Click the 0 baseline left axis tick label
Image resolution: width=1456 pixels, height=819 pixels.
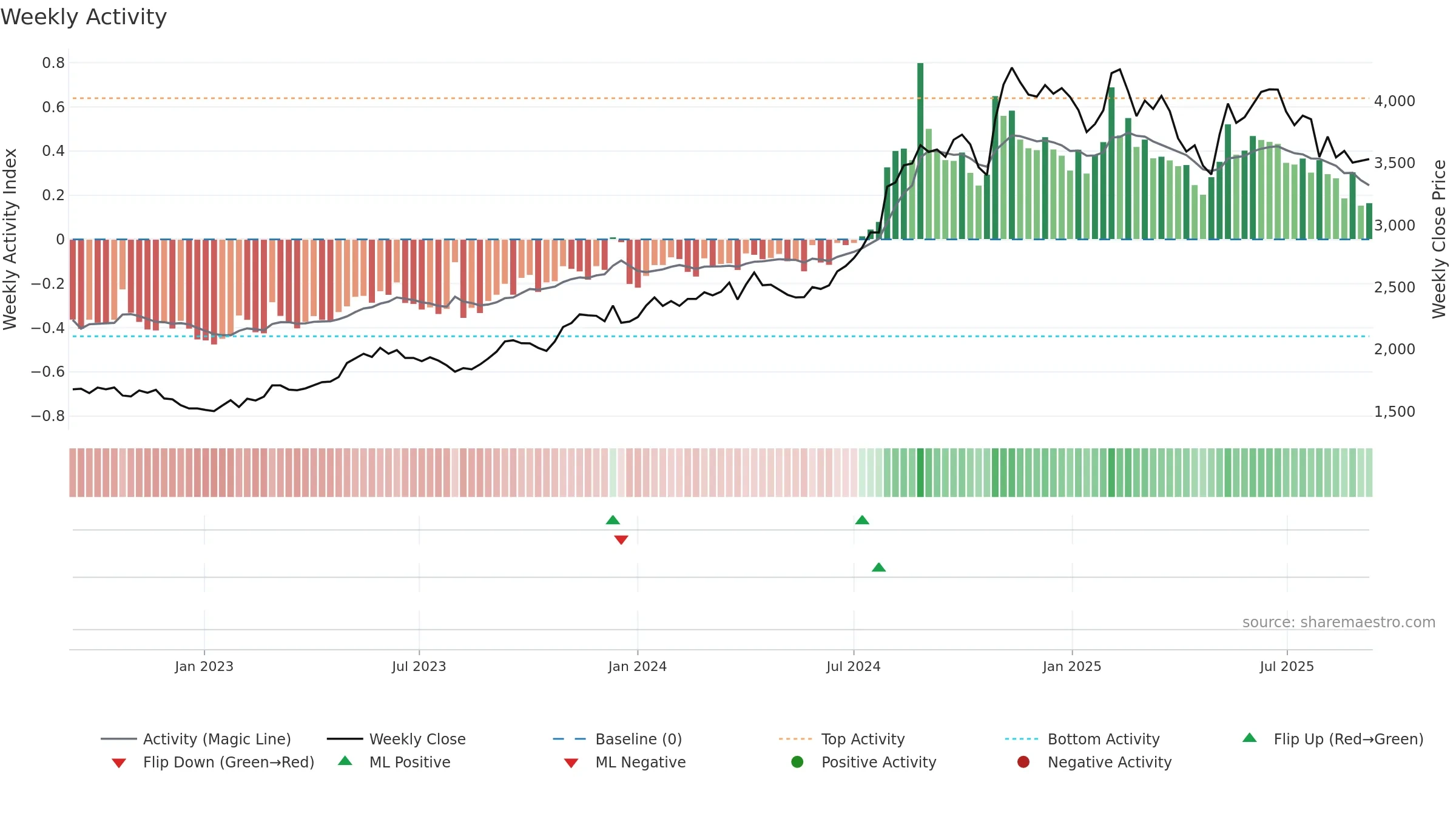60,239
